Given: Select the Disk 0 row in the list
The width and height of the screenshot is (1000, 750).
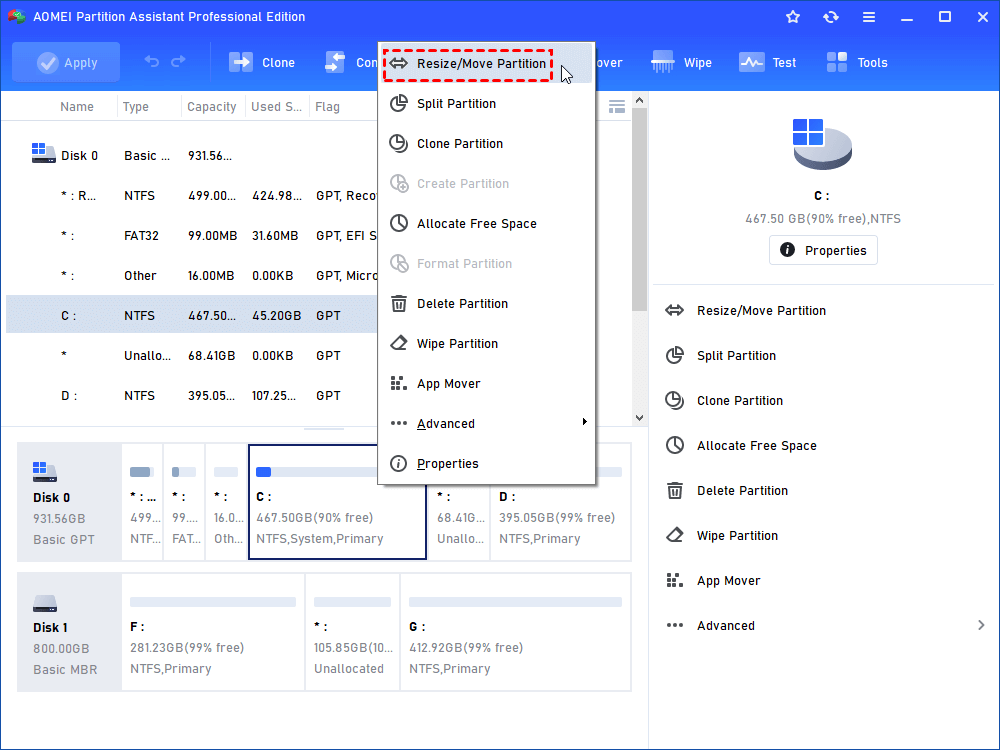Looking at the screenshot, I should 191,156.
